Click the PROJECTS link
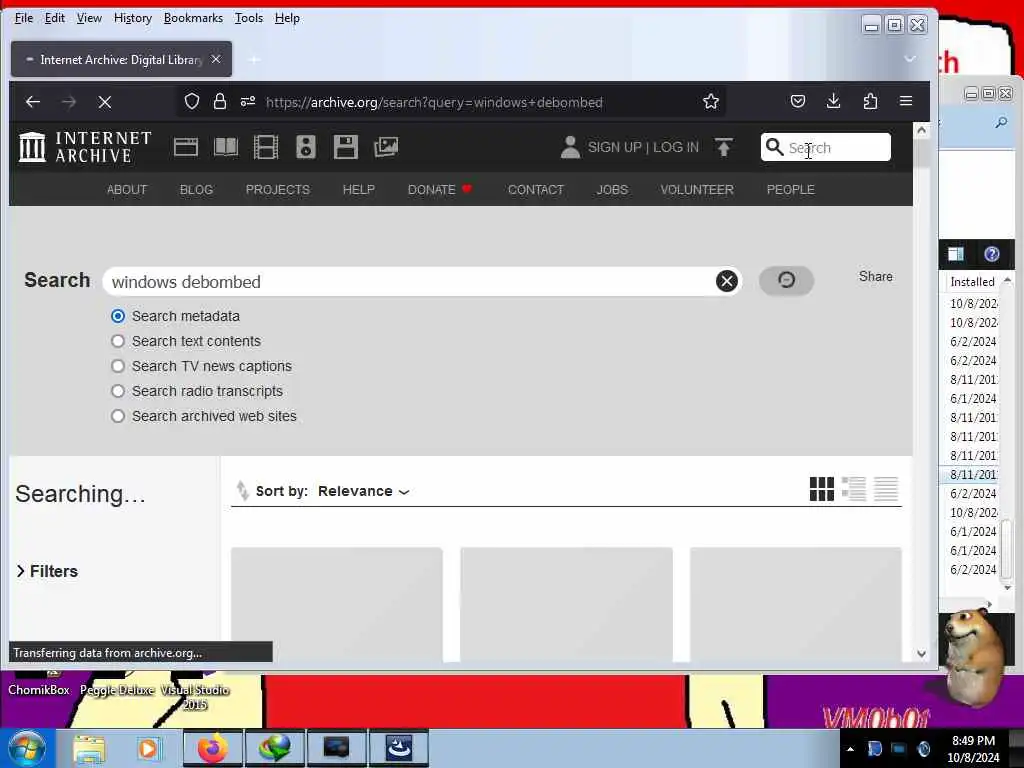Screen dimensions: 1024x768 point(278,189)
